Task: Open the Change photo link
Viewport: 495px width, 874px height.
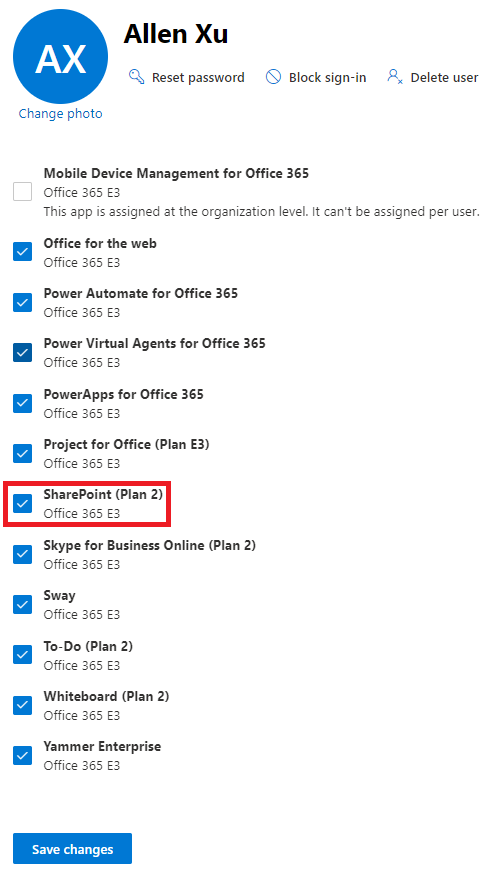Action: [60, 114]
